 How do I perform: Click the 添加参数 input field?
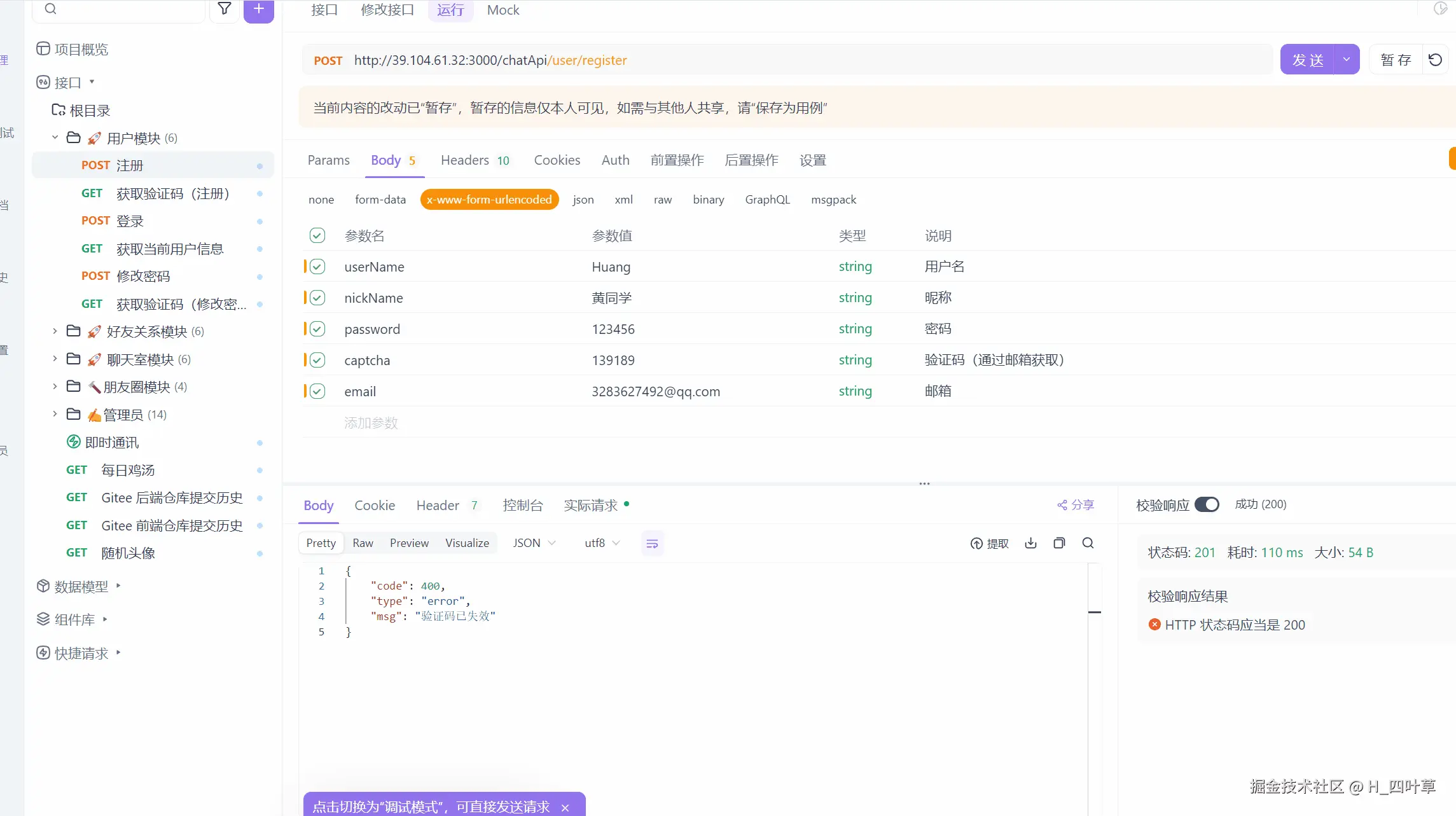point(371,423)
